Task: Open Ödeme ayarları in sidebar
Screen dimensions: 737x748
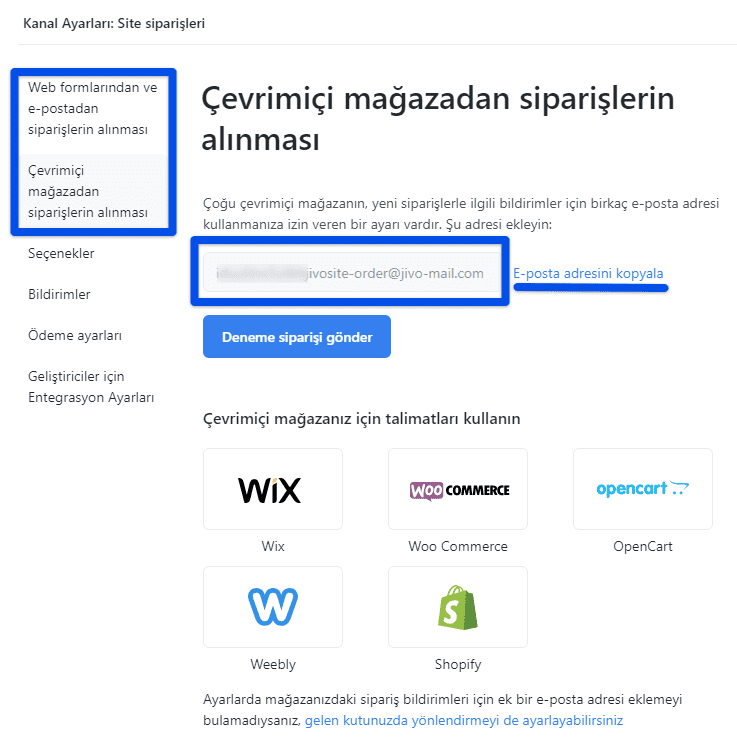Action: [x=75, y=335]
